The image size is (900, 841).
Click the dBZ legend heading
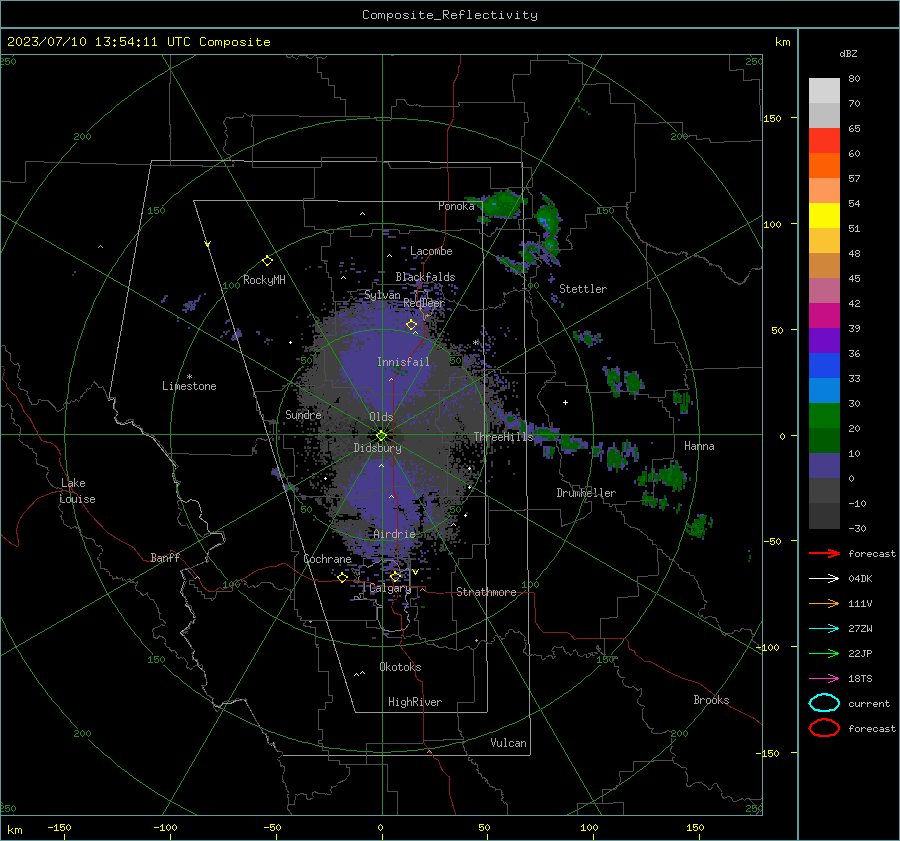848,53
